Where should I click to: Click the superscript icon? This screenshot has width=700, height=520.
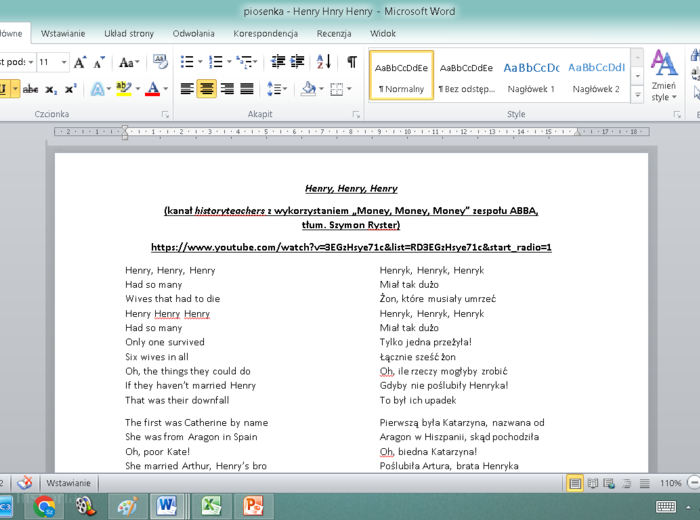click(x=70, y=89)
